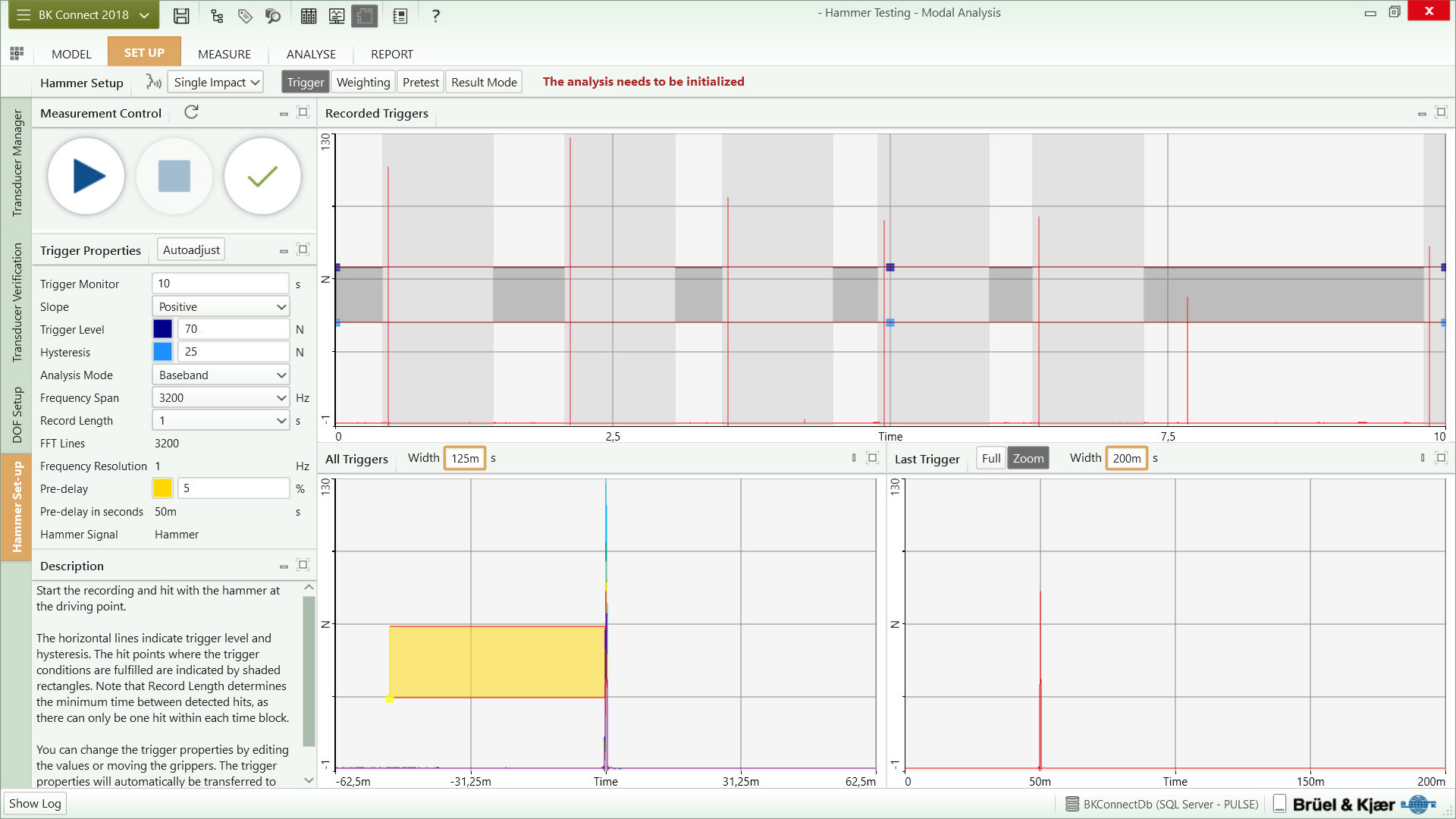
Task: Open the Single Impact dropdown
Action: 215,82
